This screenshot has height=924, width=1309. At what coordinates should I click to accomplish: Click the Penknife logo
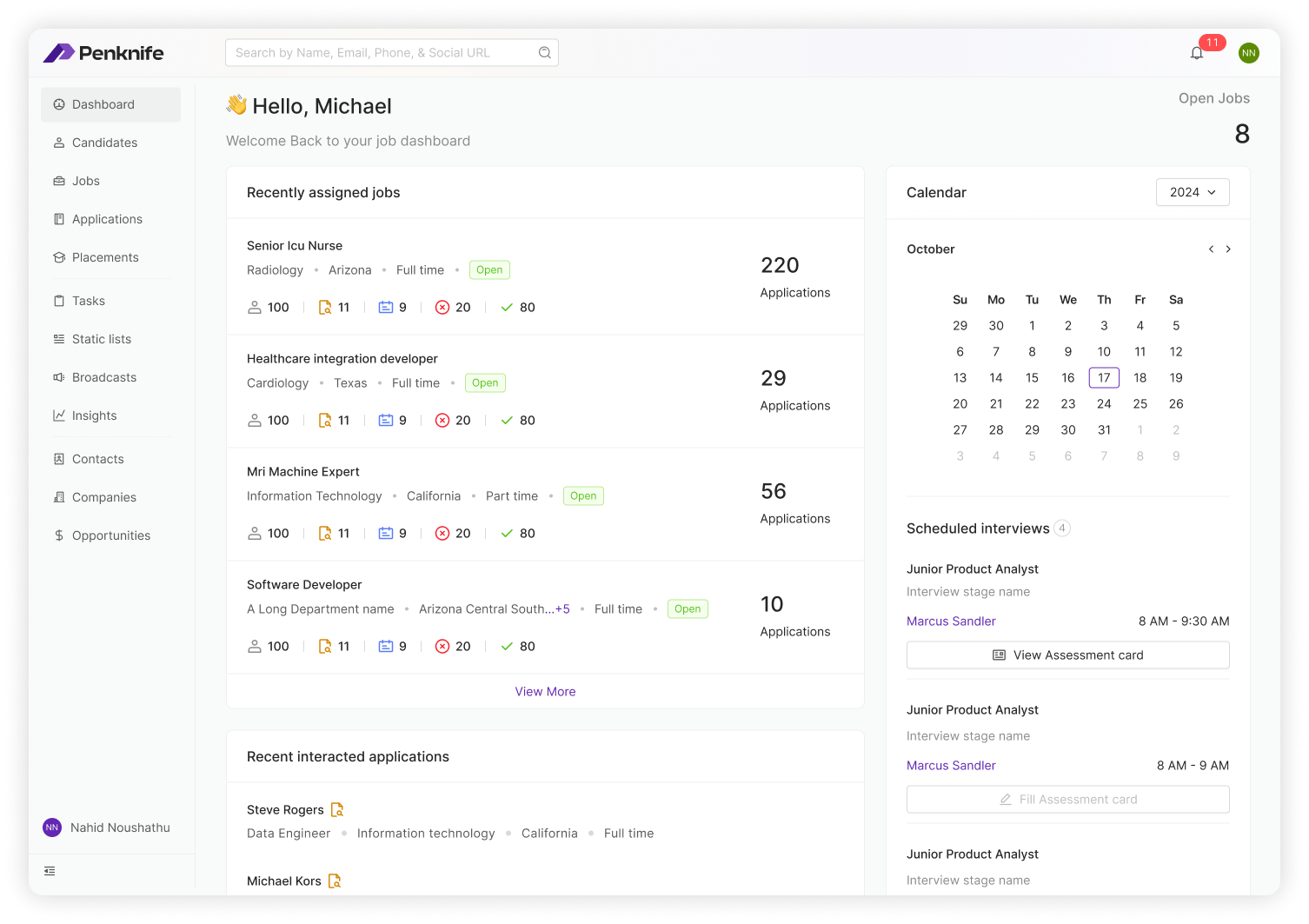point(103,53)
